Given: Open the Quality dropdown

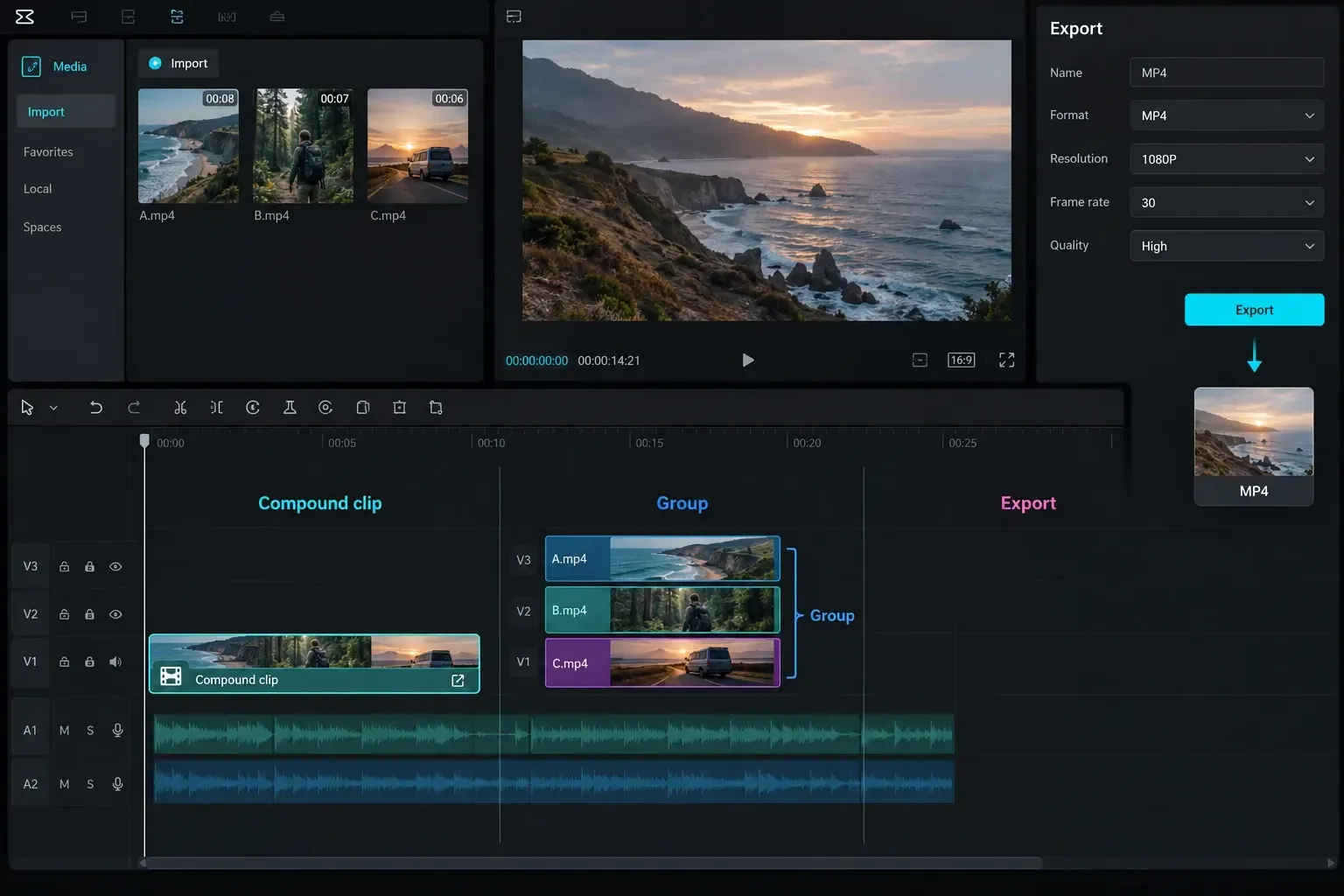Looking at the screenshot, I should click(1227, 246).
